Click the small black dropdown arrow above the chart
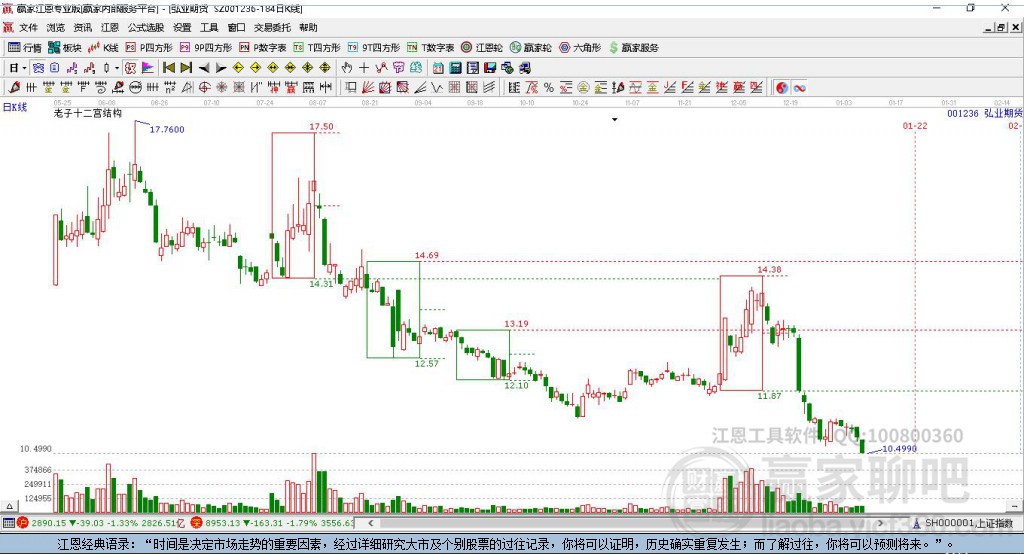The image size is (1024, 554). [615, 120]
